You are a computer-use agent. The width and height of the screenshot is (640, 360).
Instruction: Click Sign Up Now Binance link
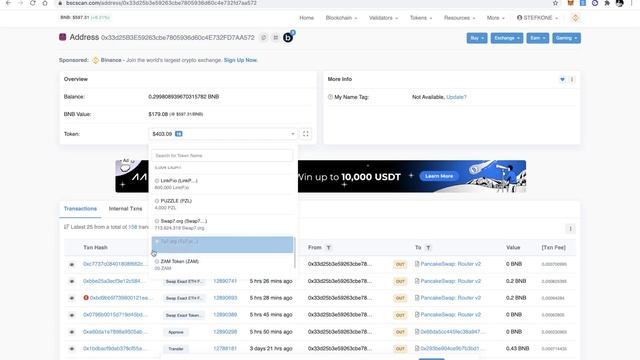pos(240,60)
